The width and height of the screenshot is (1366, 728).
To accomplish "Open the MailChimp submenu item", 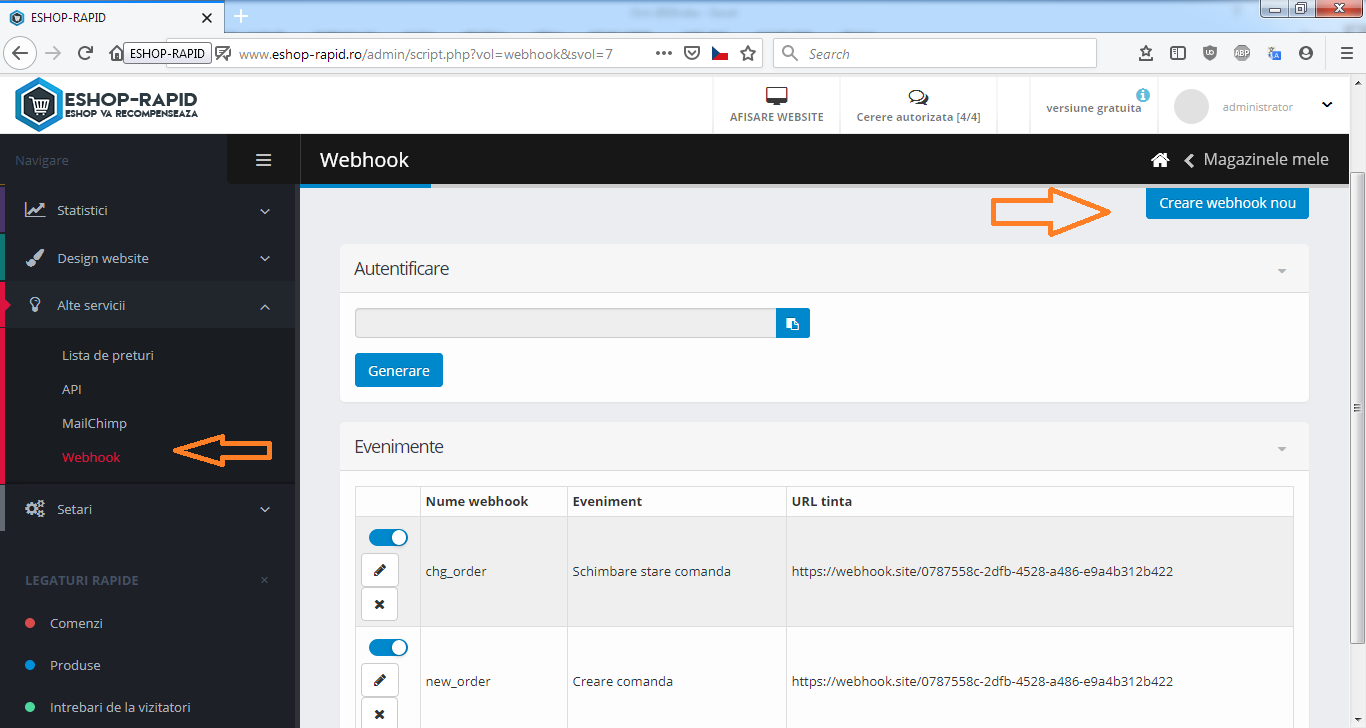I will 94,423.
